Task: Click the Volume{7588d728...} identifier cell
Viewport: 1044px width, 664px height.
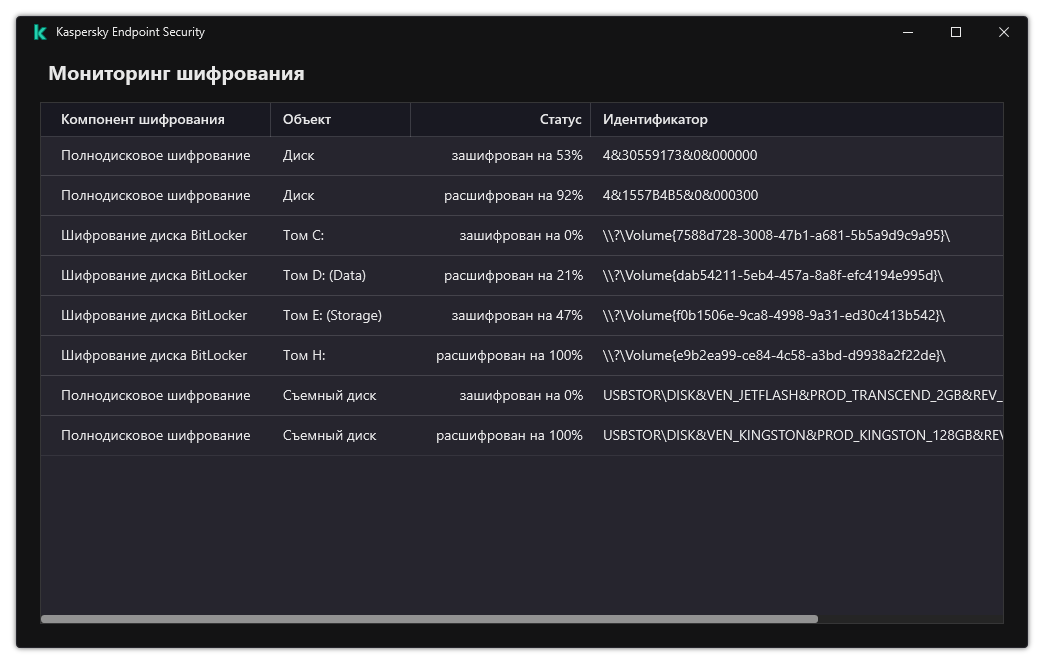Action: tap(776, 235)
